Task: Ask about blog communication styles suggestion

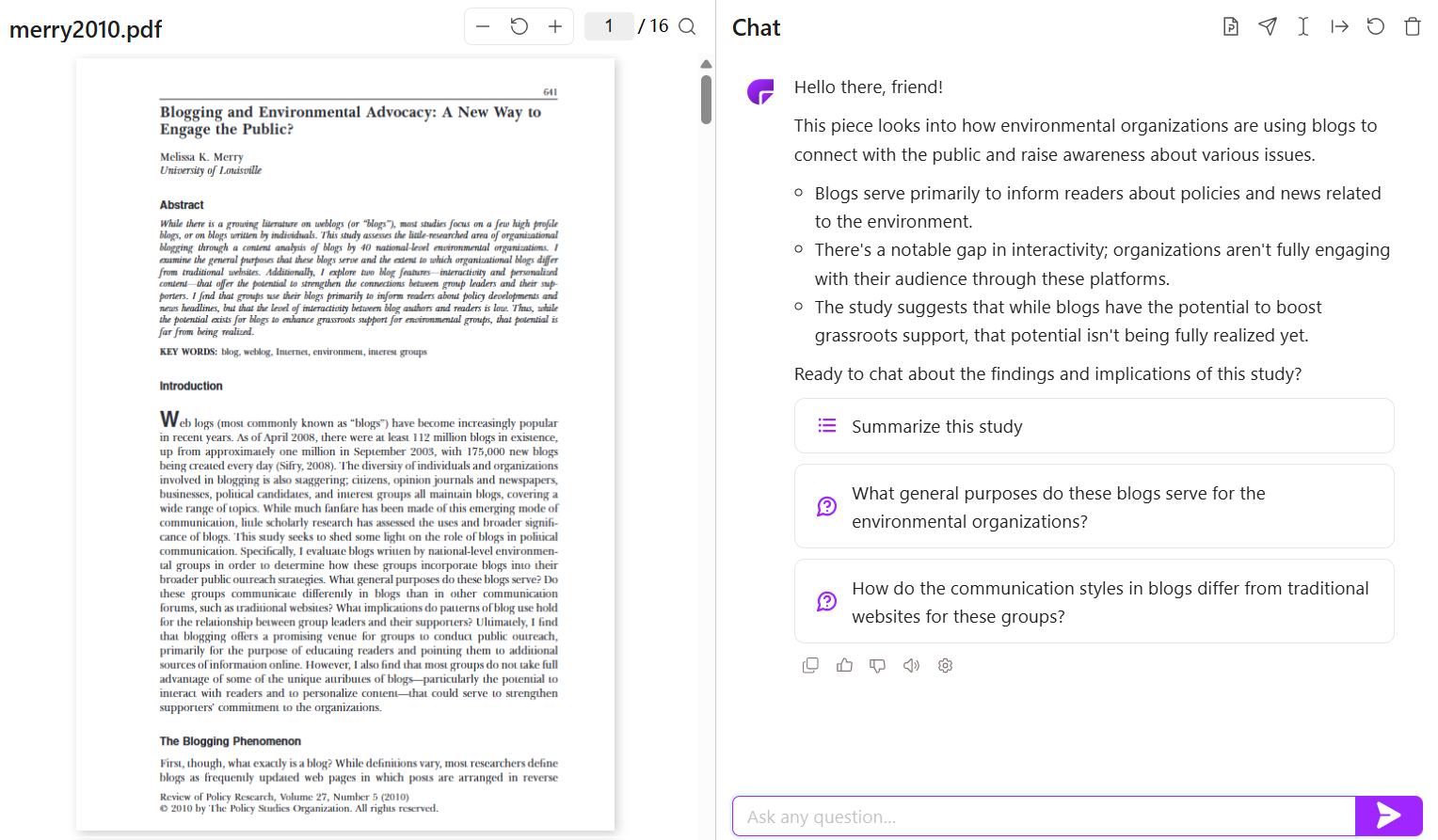Action: tap(1094, 601)
